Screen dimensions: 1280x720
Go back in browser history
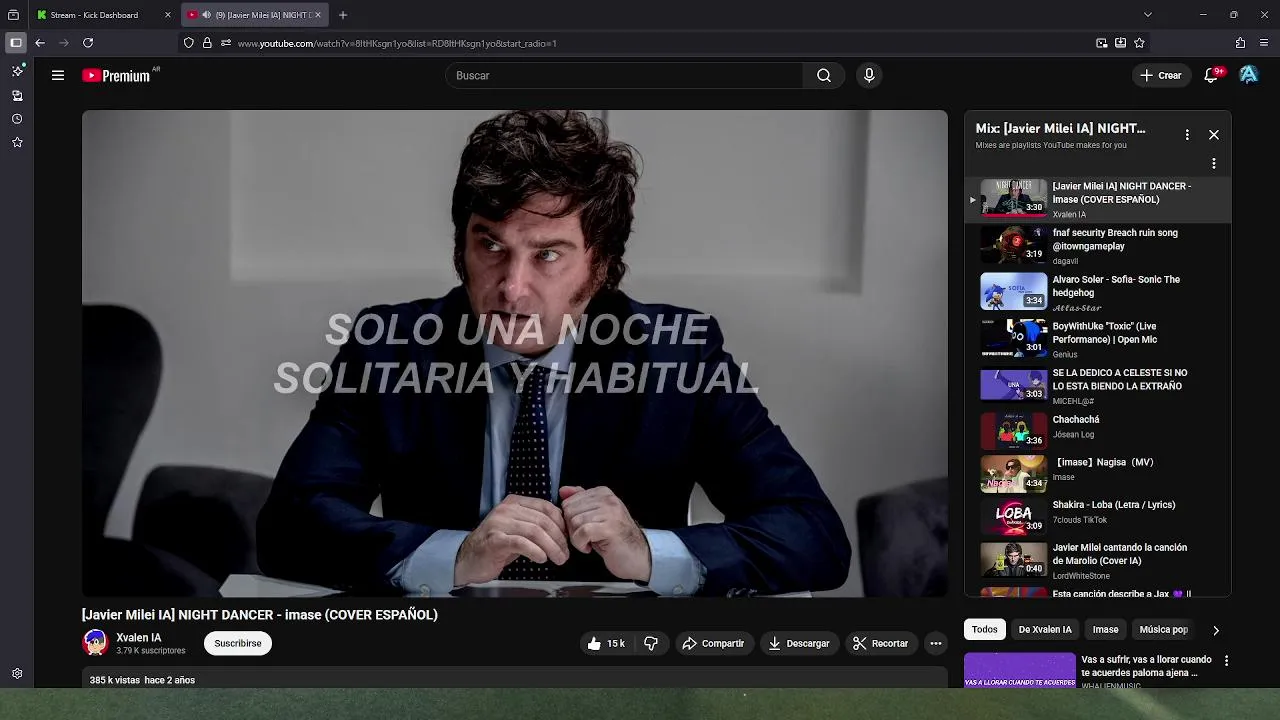coord(40,43)
